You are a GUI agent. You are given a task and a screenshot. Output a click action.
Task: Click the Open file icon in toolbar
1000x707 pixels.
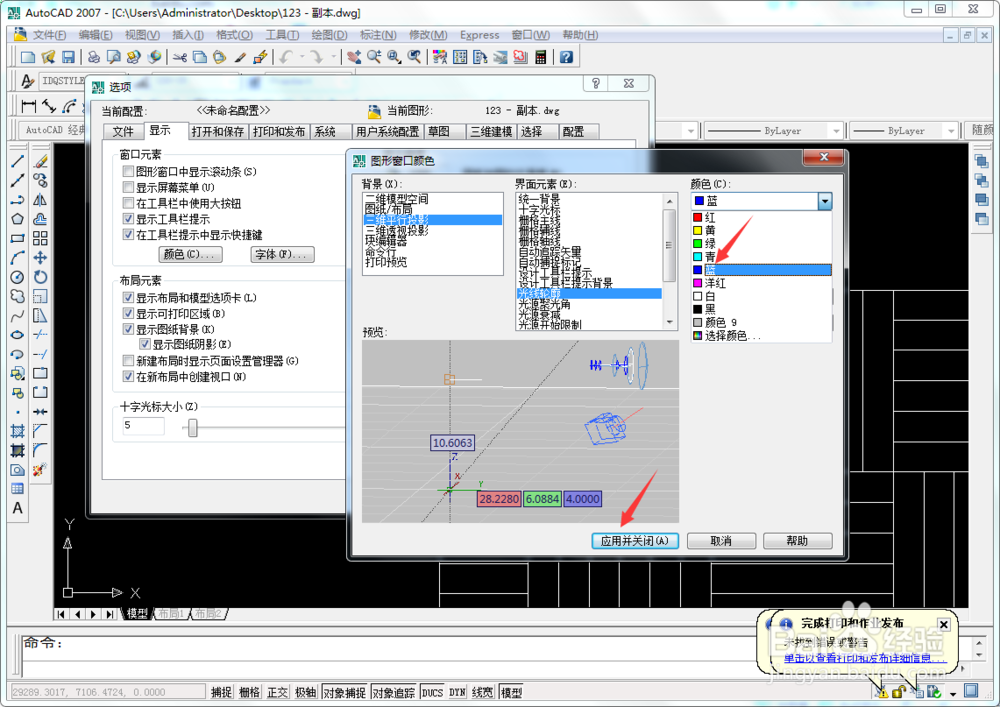48,57
